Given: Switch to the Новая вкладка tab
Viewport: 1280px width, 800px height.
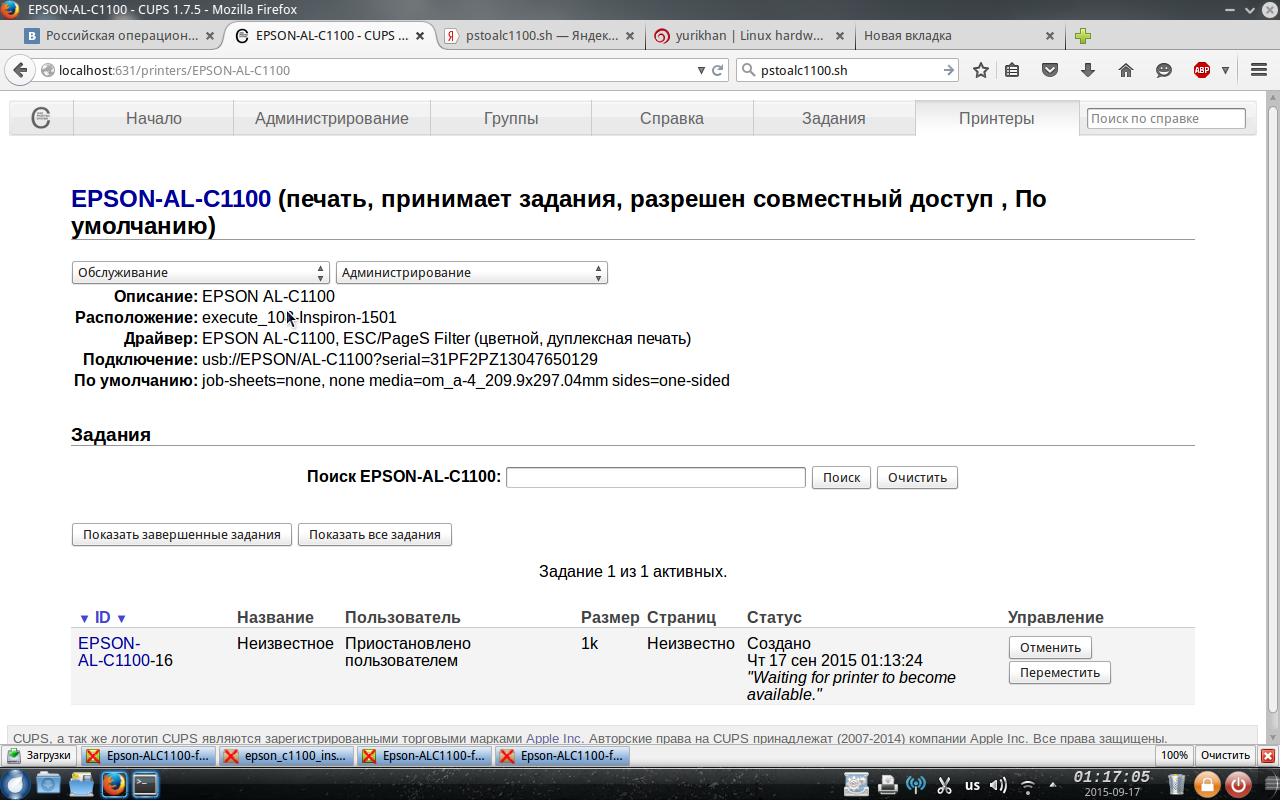Looking at the screenshot, I should pyautogui.click(x=958, y=36).
